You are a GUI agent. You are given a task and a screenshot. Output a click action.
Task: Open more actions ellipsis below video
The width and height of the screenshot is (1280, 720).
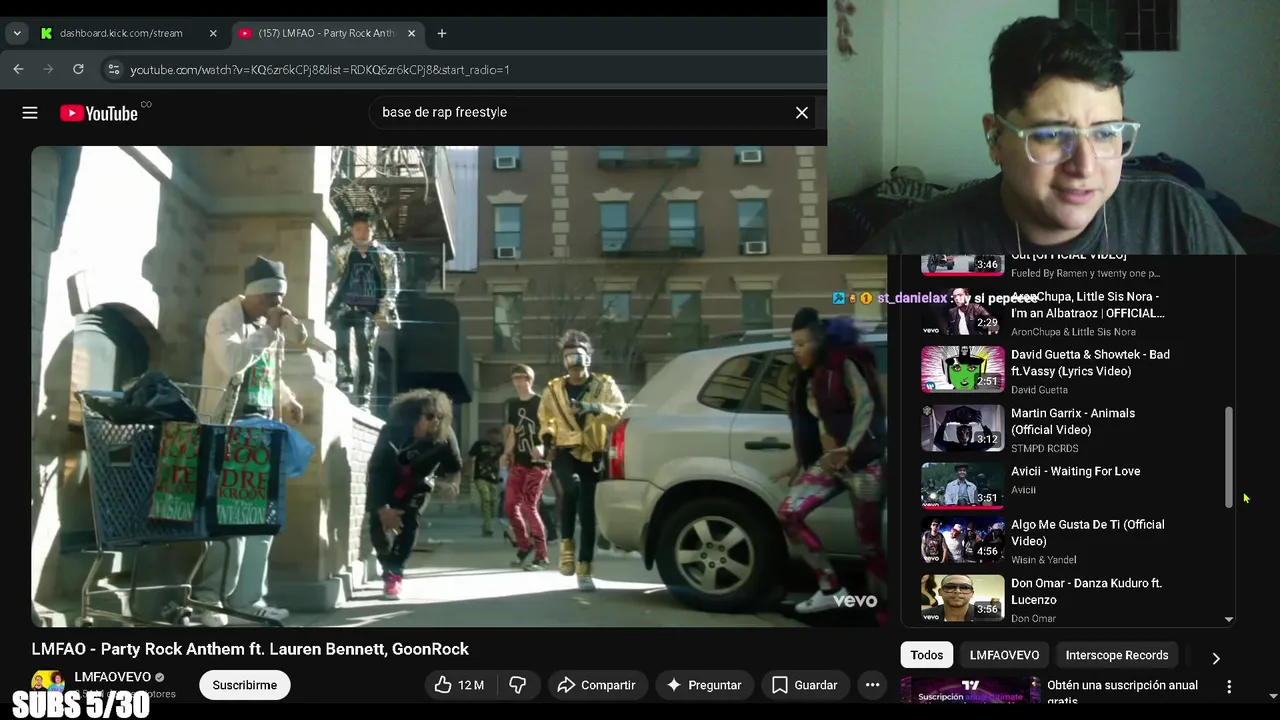[x=872, y=685]
